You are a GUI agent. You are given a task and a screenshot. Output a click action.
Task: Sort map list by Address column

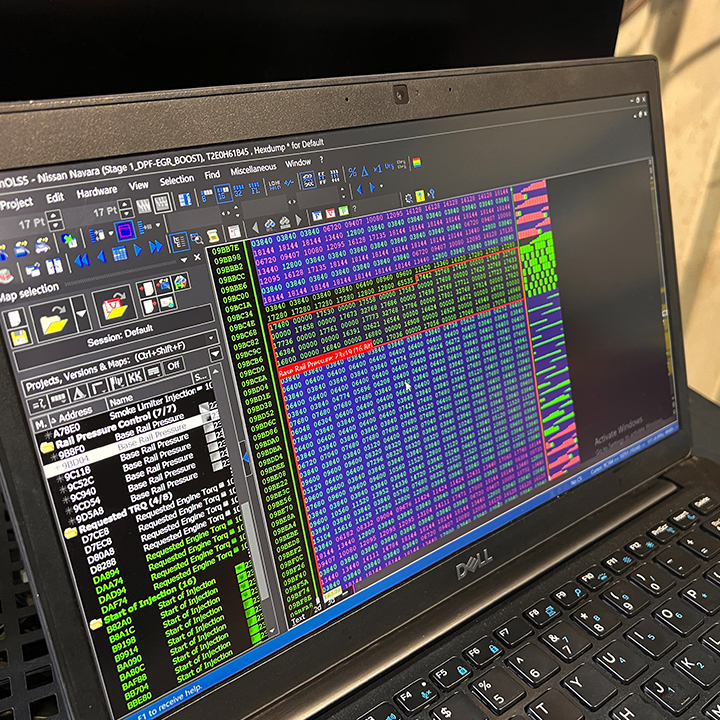pyautogui.click(x=75, y=415)
